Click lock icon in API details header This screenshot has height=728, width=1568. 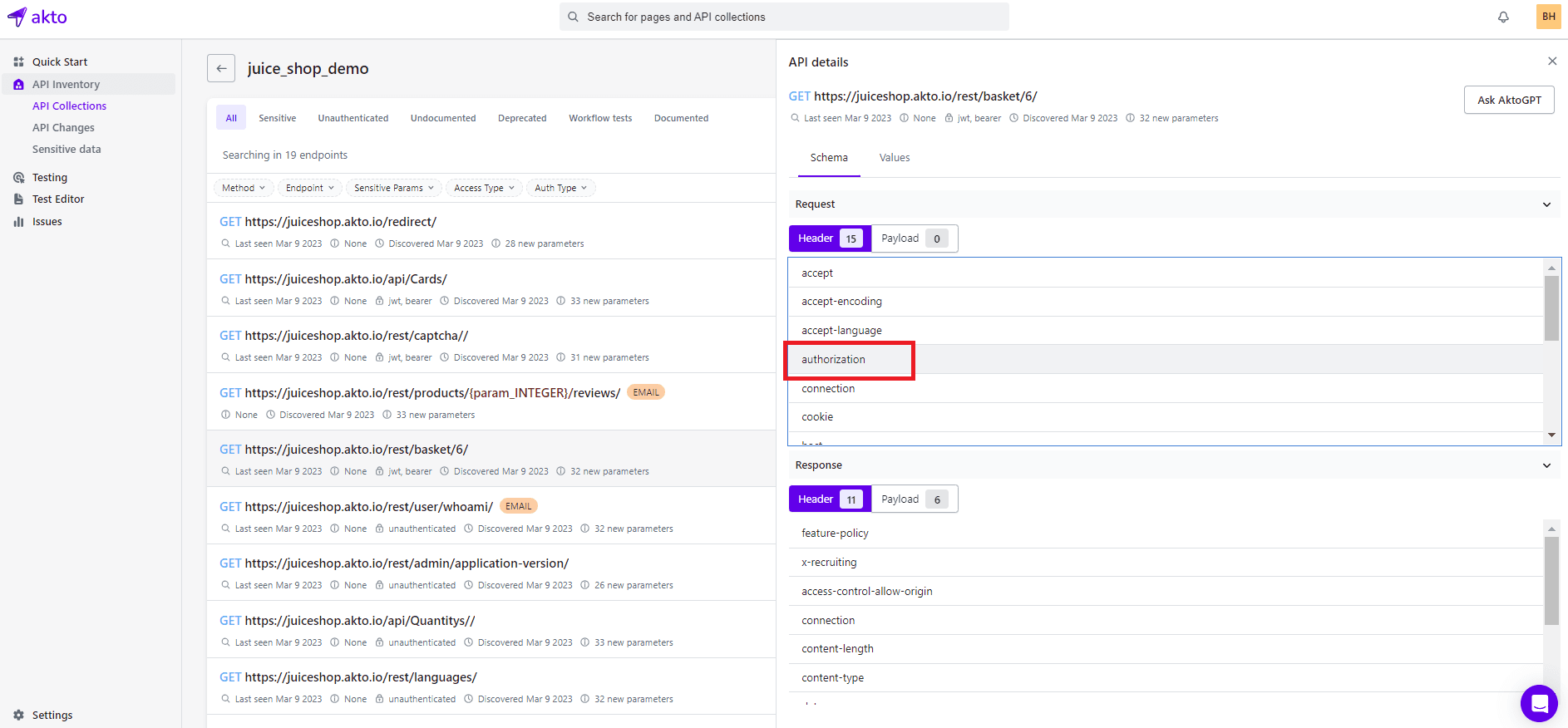point(949,118)
